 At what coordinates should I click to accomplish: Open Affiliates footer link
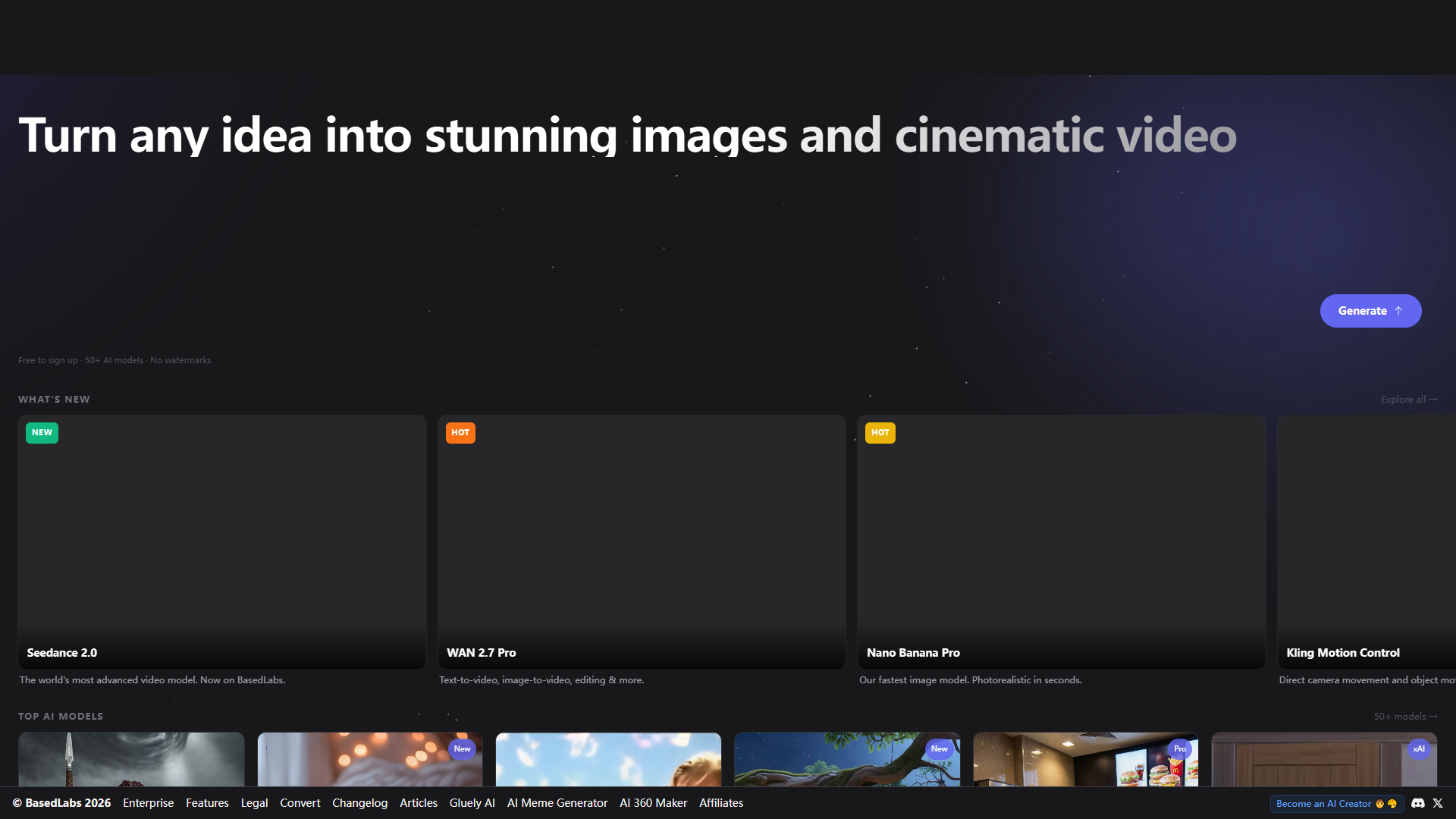click(721, 803)
